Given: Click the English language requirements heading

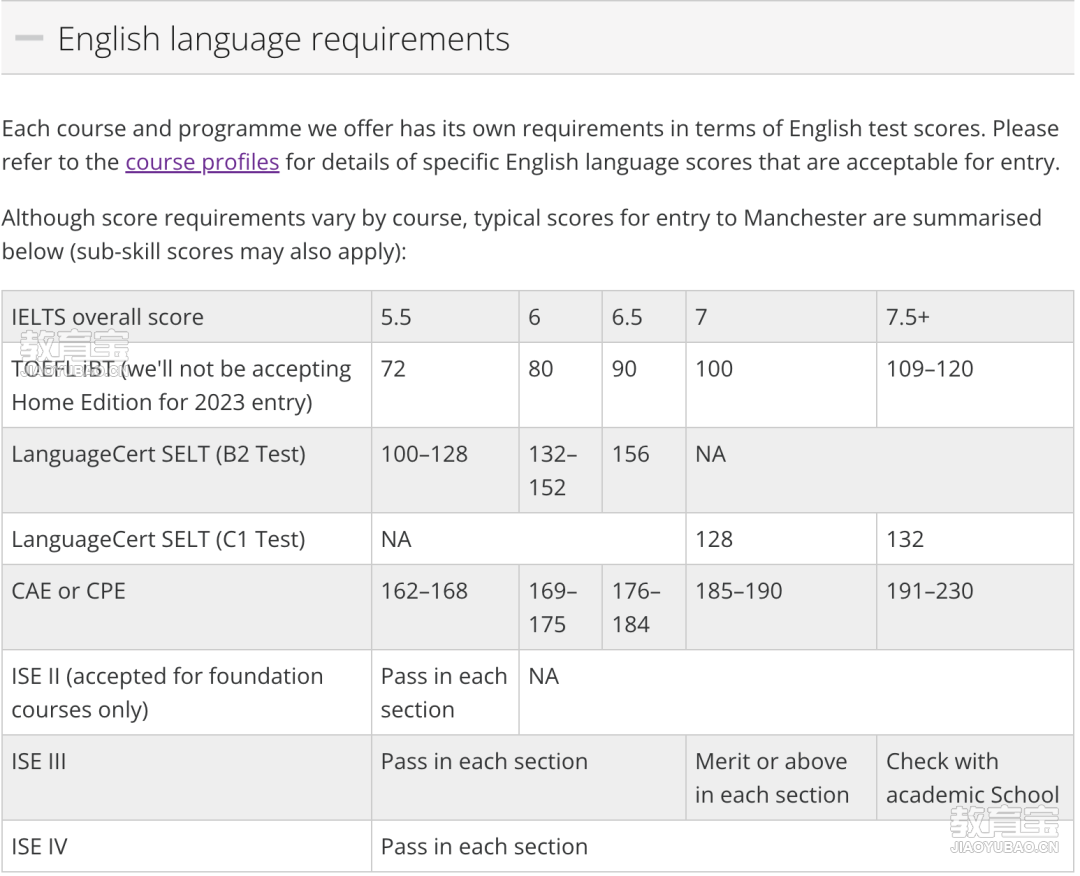Looking at the screenshot, I should (283, 39).
